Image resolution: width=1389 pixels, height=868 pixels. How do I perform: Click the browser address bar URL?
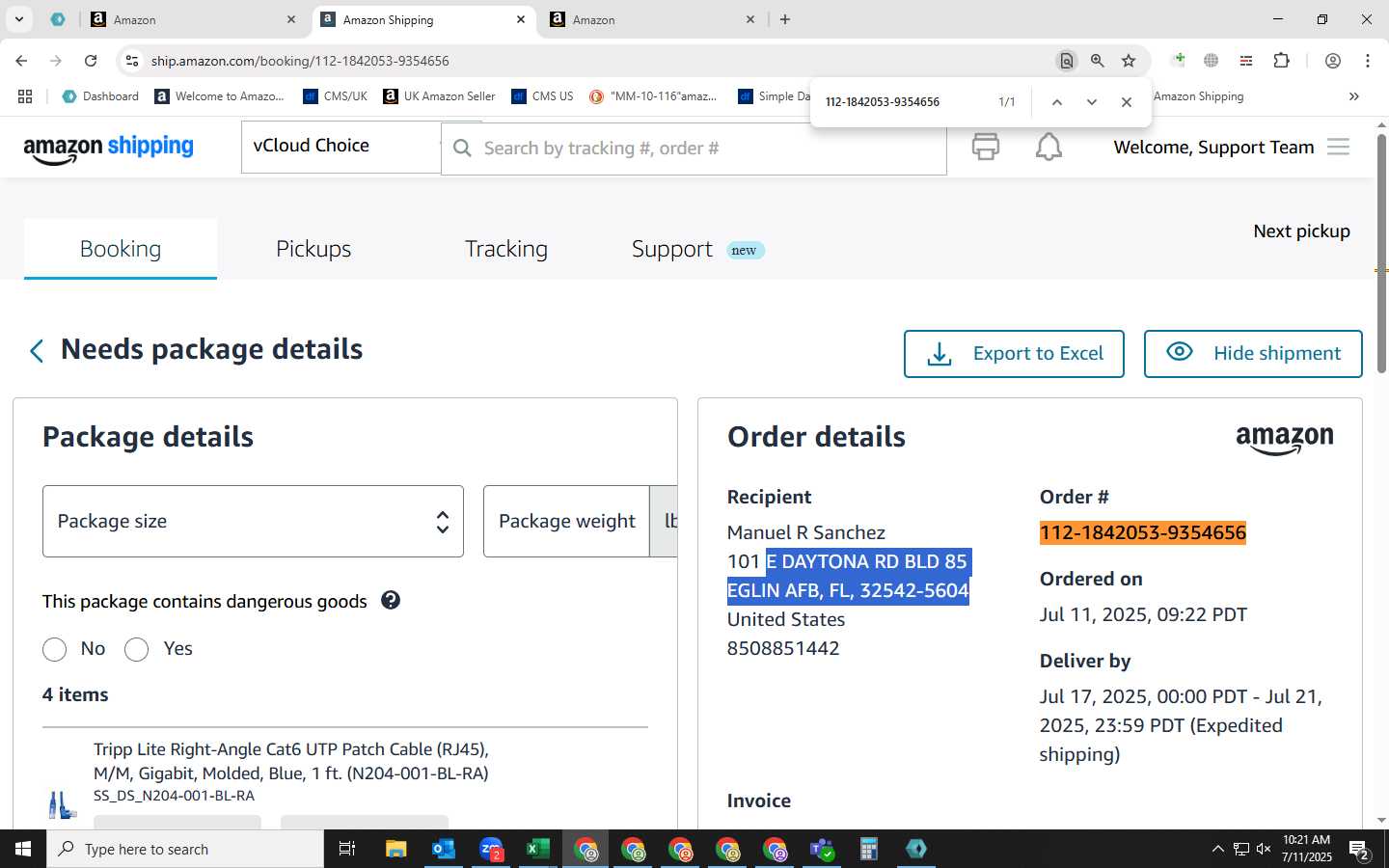pos(300,61)
